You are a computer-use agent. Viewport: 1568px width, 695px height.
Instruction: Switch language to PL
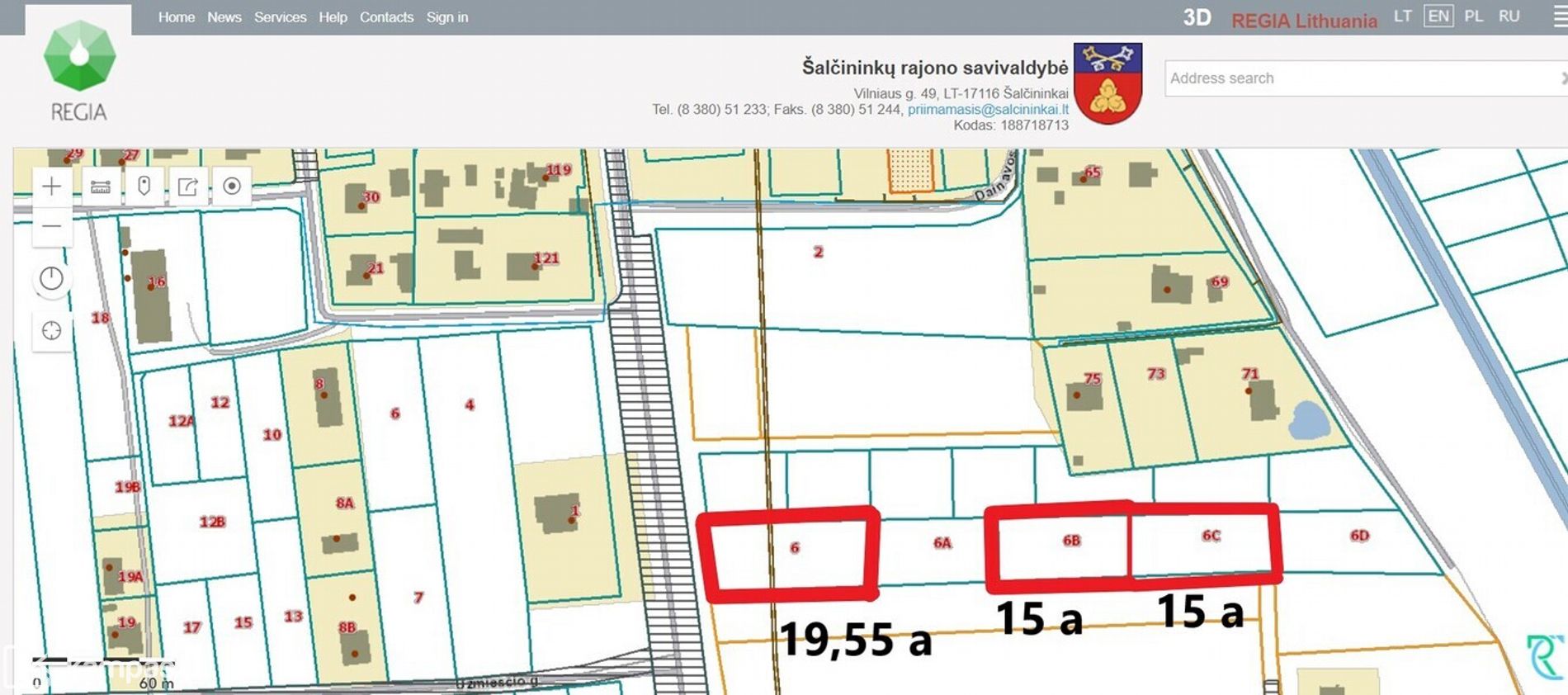pos(1474,16)
